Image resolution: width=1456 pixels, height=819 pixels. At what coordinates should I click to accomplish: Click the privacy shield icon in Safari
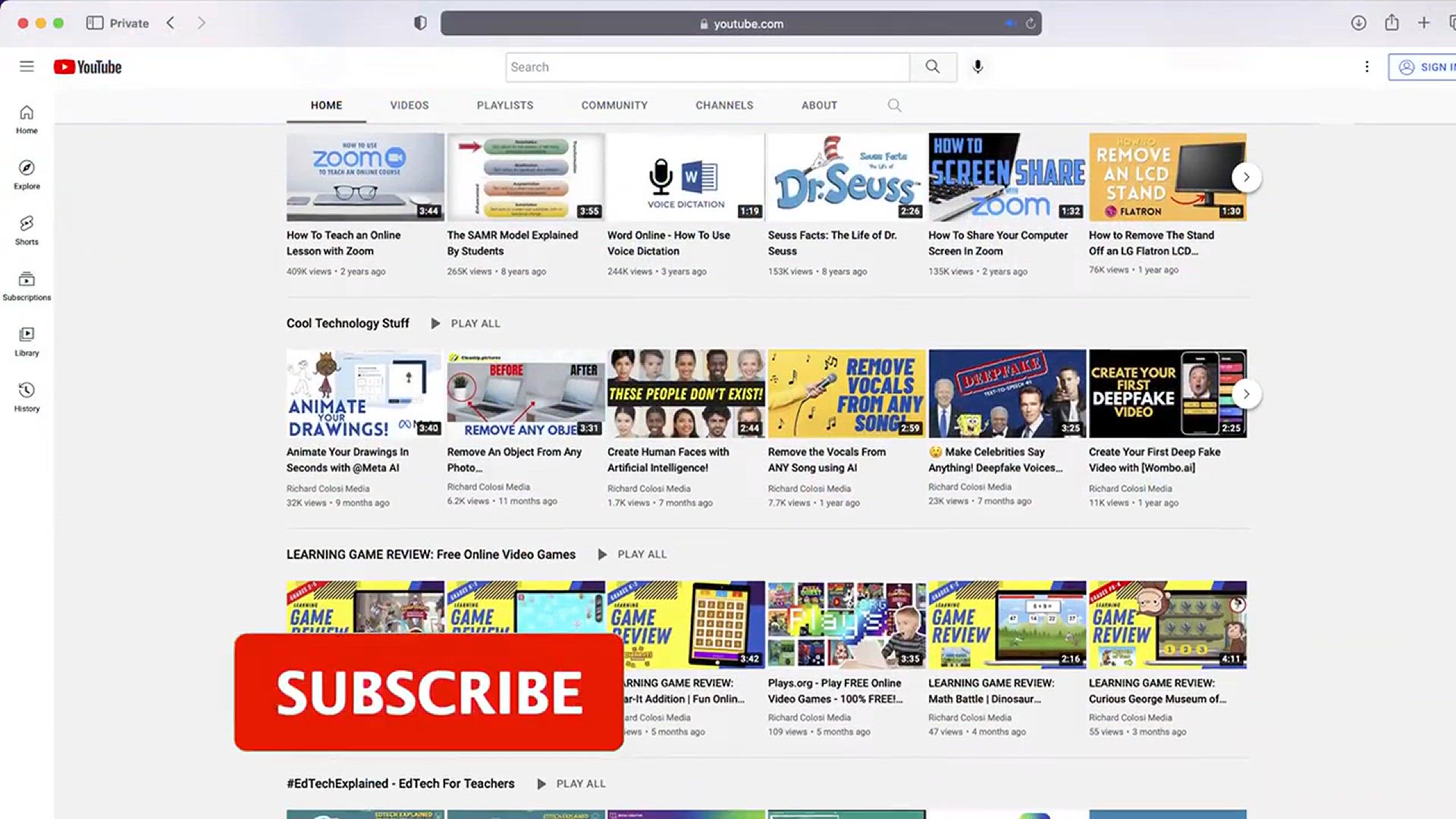420,24
